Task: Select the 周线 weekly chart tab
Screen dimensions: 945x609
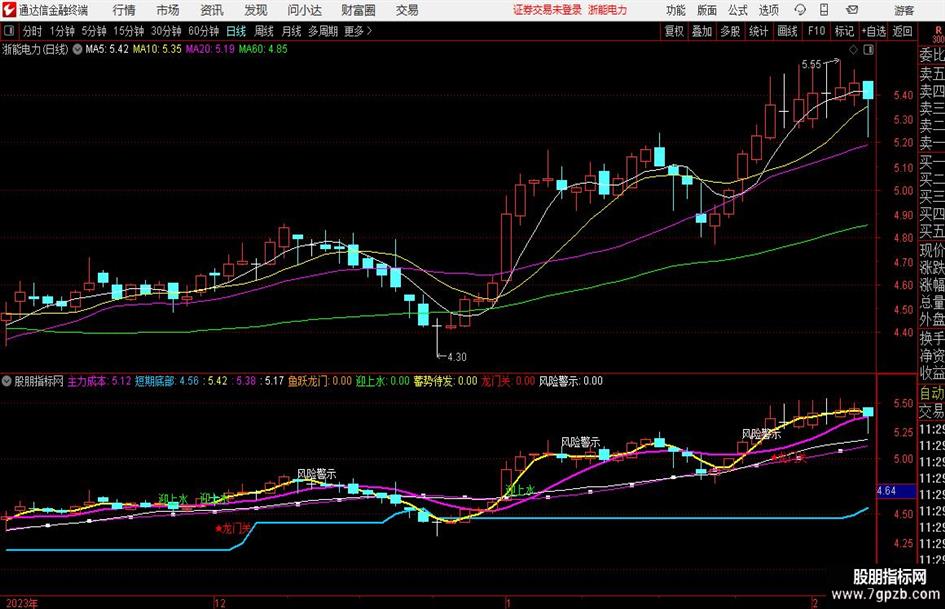Action: [263, 31]
